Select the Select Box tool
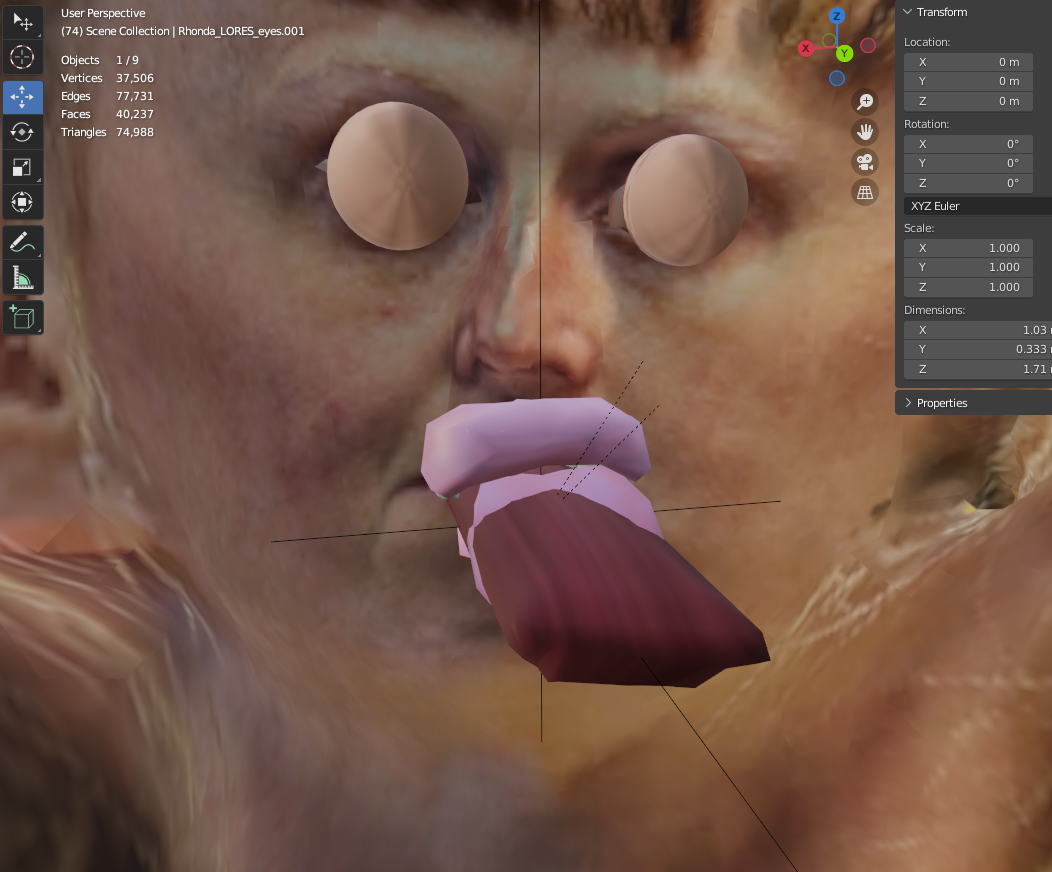The image size is (1052, 872). tap(23, 22)
